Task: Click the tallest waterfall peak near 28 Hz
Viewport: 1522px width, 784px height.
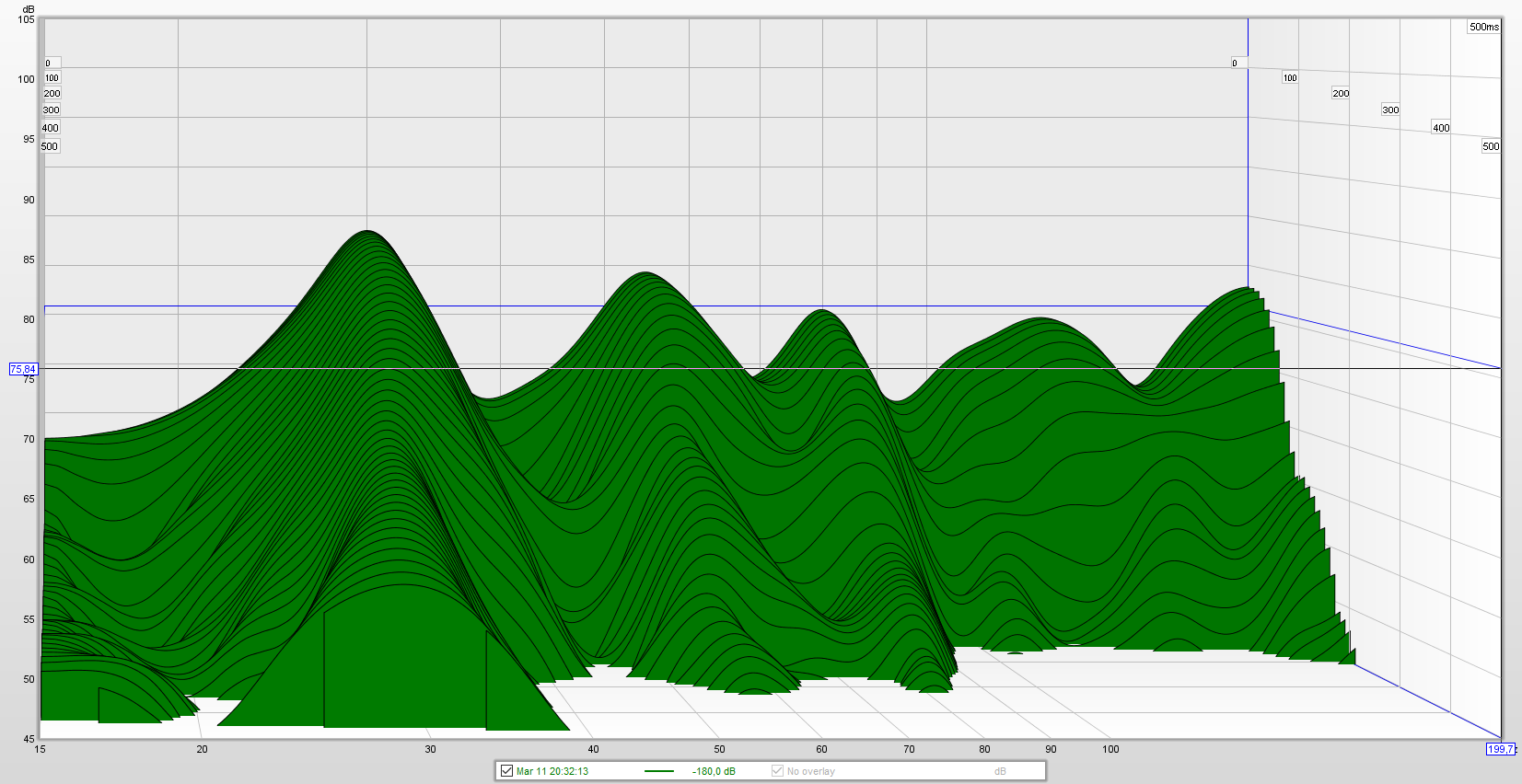Action: [x=367, y=232]
